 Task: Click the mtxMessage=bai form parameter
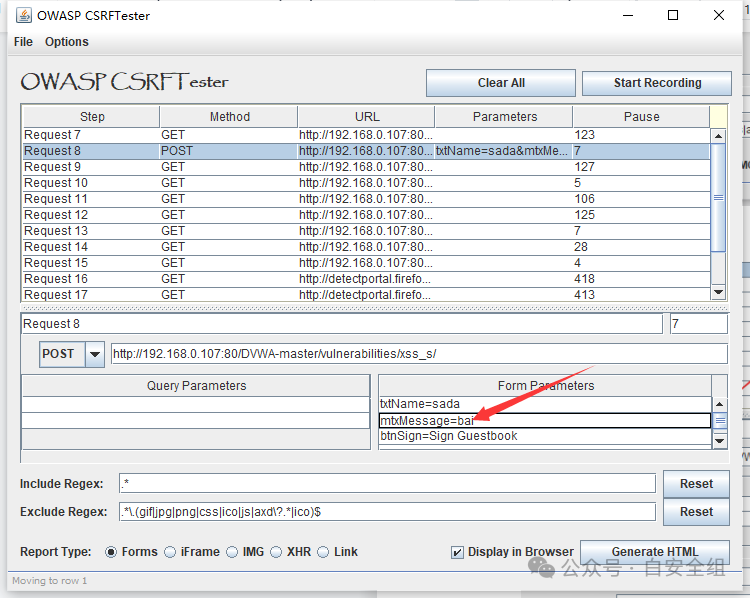coord(545,421)
